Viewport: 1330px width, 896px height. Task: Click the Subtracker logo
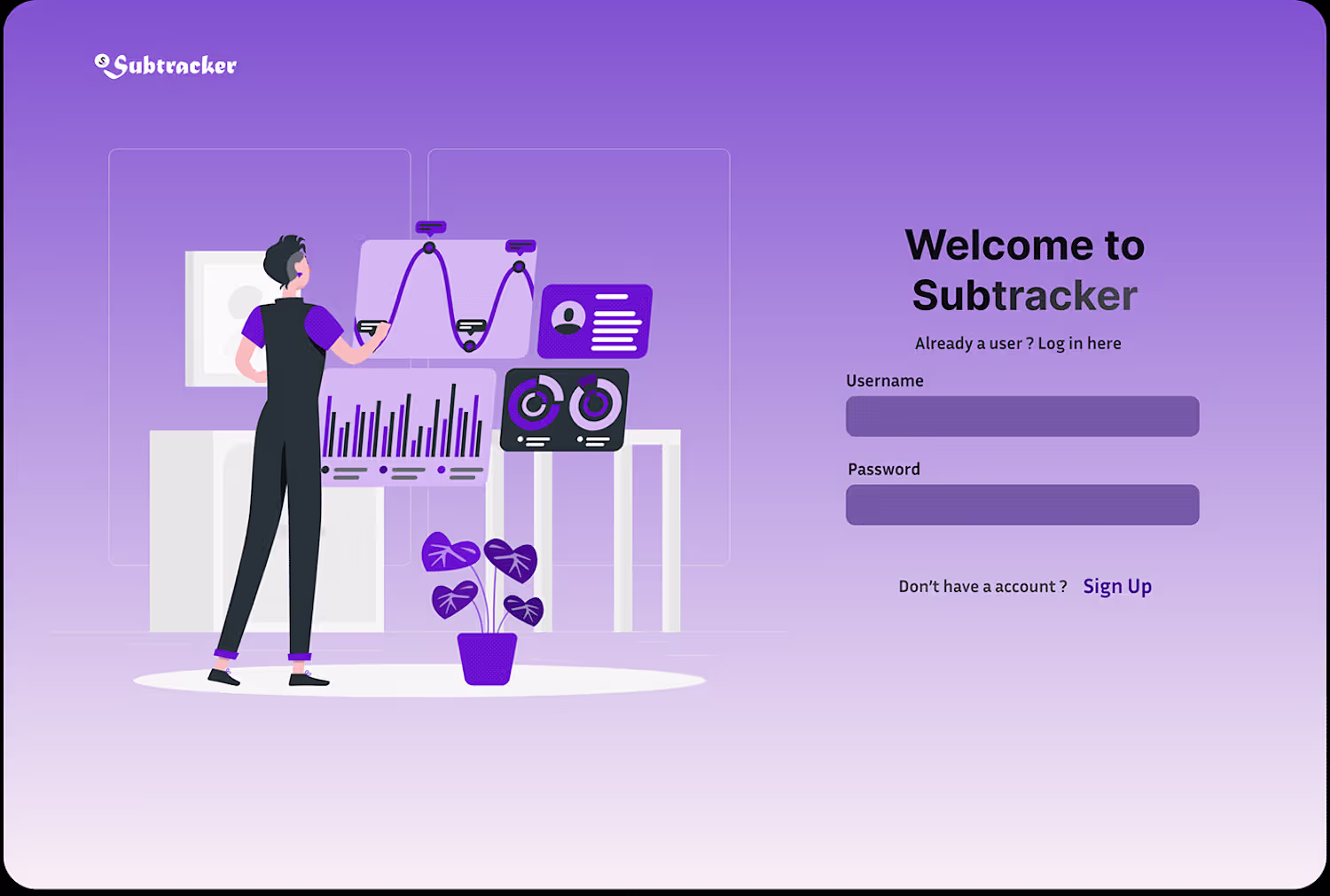tap(166, 66)
